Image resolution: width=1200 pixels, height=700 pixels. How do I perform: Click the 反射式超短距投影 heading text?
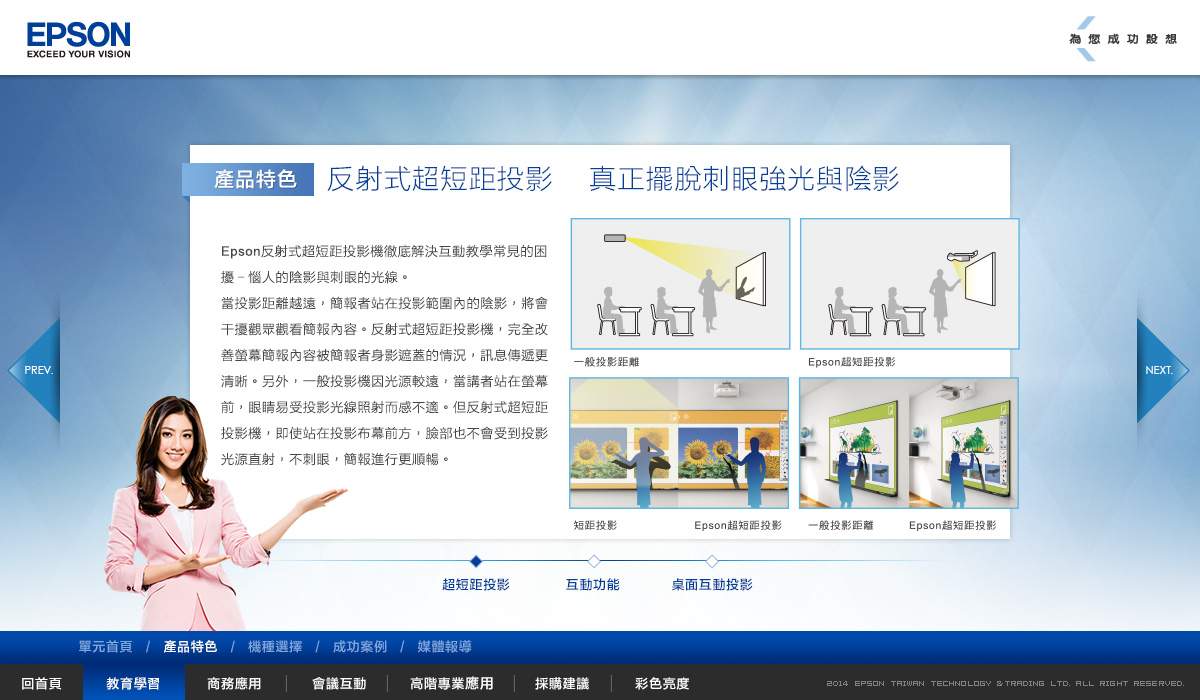click(440, 179)
